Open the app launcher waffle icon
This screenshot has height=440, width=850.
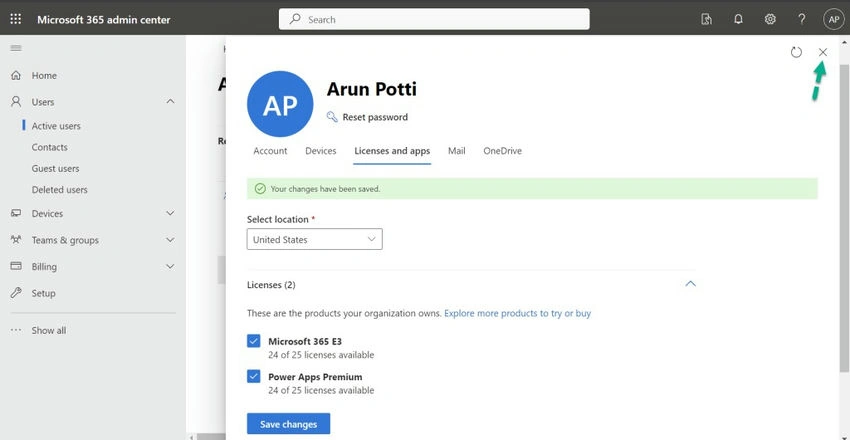tap(16, 20)
